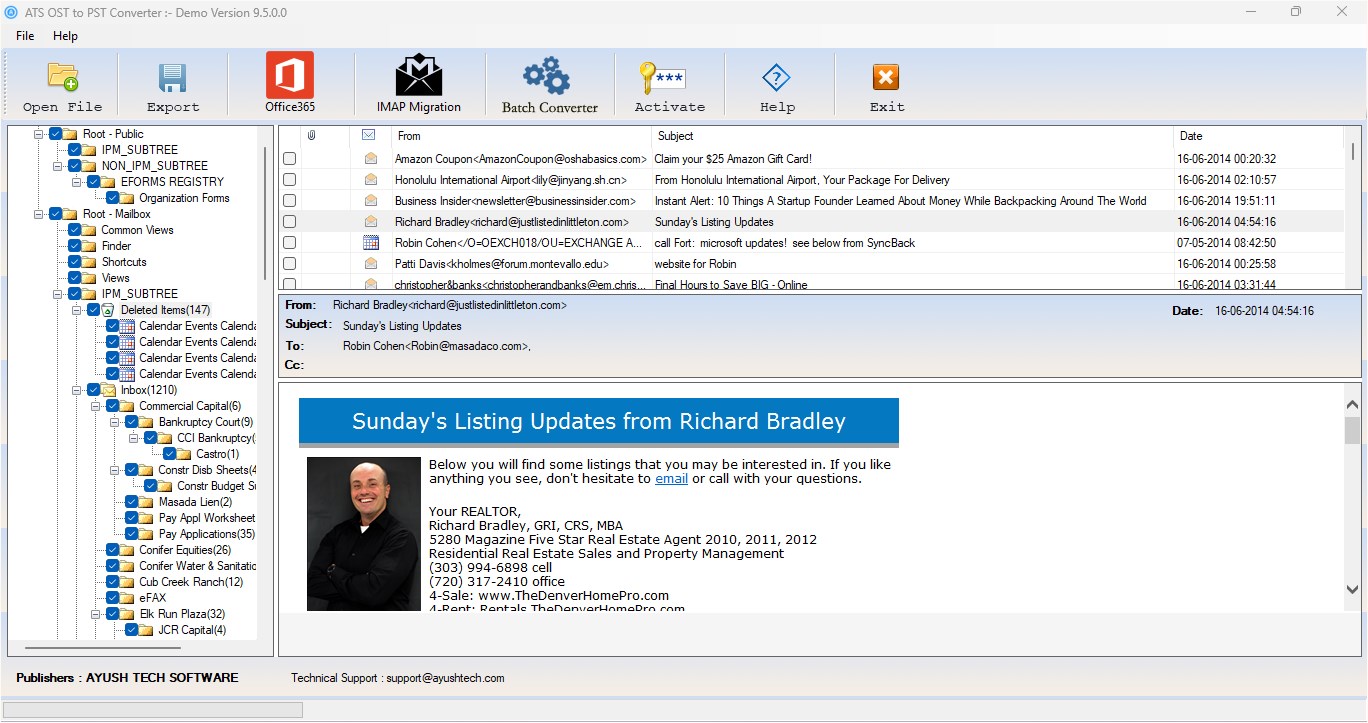The height and width of the screenshot is (723, 1368).
Task: Collapse the Elk Run Plaza(32) node
Action: click(x=95, y=614)
